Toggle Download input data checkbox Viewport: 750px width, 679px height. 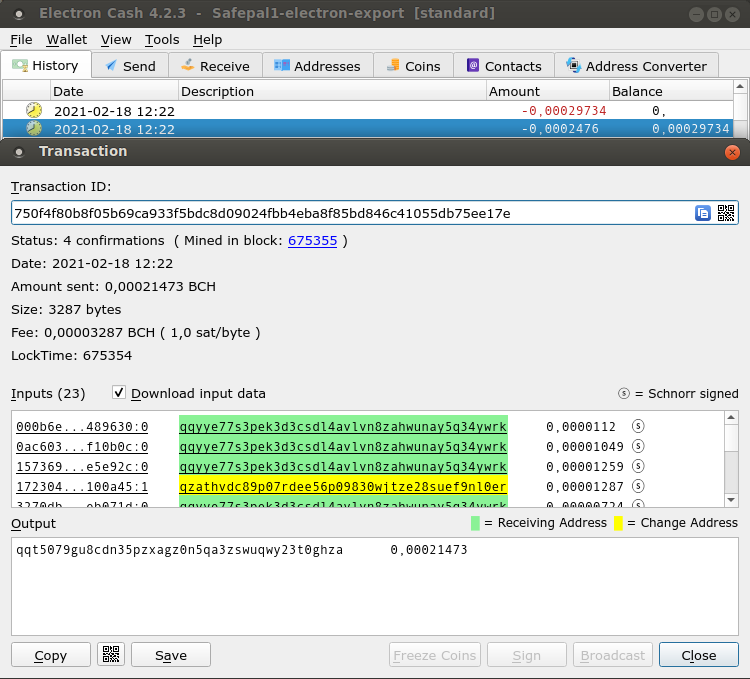coord(119,393)
